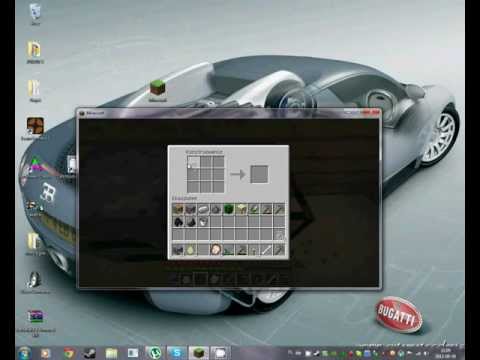This screenshot has width=480, height=360.
Task: Select the yellow-green egg item in hotbar
Action: tap(190, 250)
